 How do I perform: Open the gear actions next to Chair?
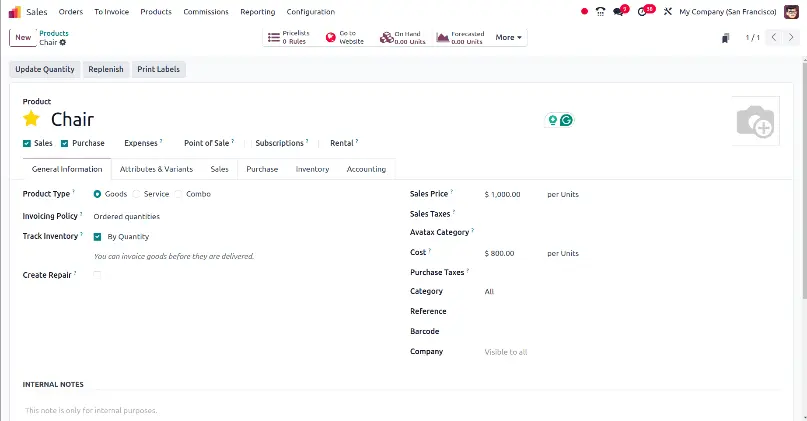[x=63, y=42]
